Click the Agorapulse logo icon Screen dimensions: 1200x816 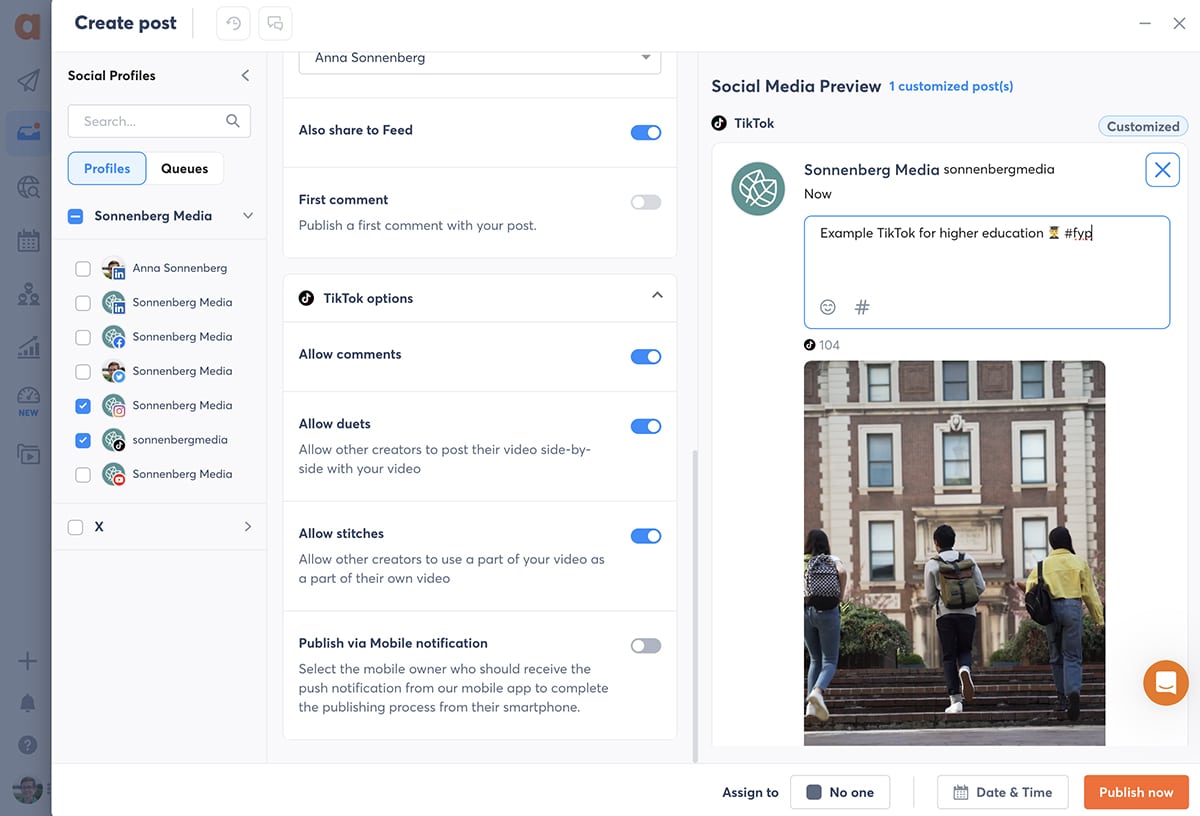(x=27, y=25)
